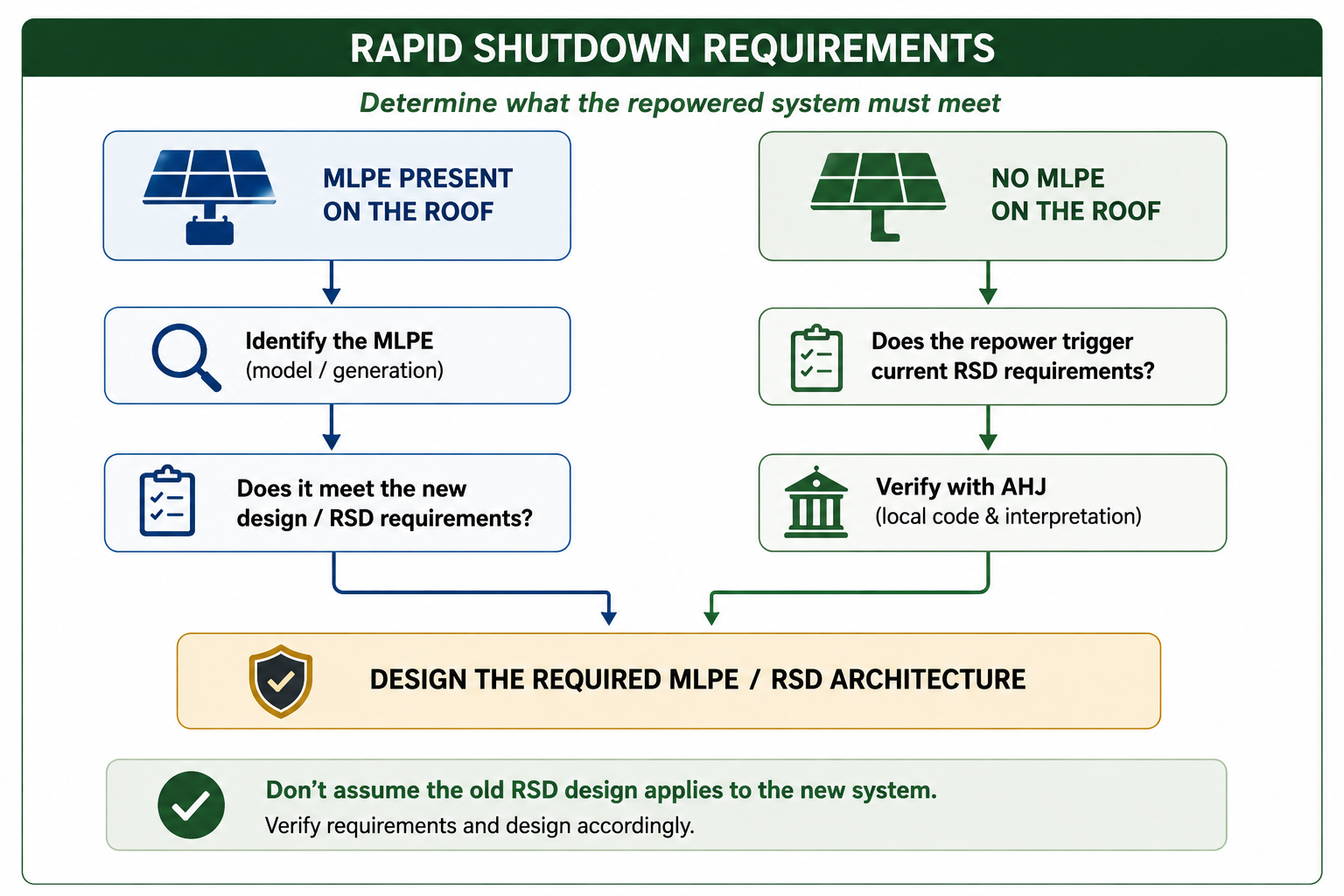Image resolution: width=1344 pixels, height=896 pixels.
Task: Click the green clipboard checklist icon
Action: pos(816,359)
